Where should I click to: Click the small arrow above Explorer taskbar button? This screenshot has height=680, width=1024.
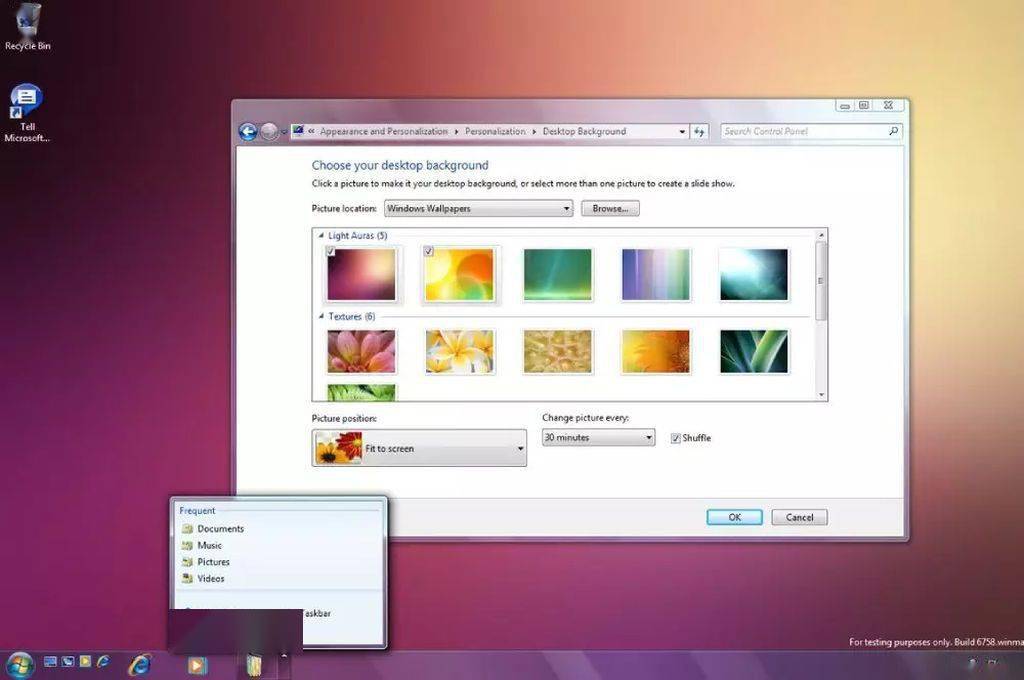(284, 655)
